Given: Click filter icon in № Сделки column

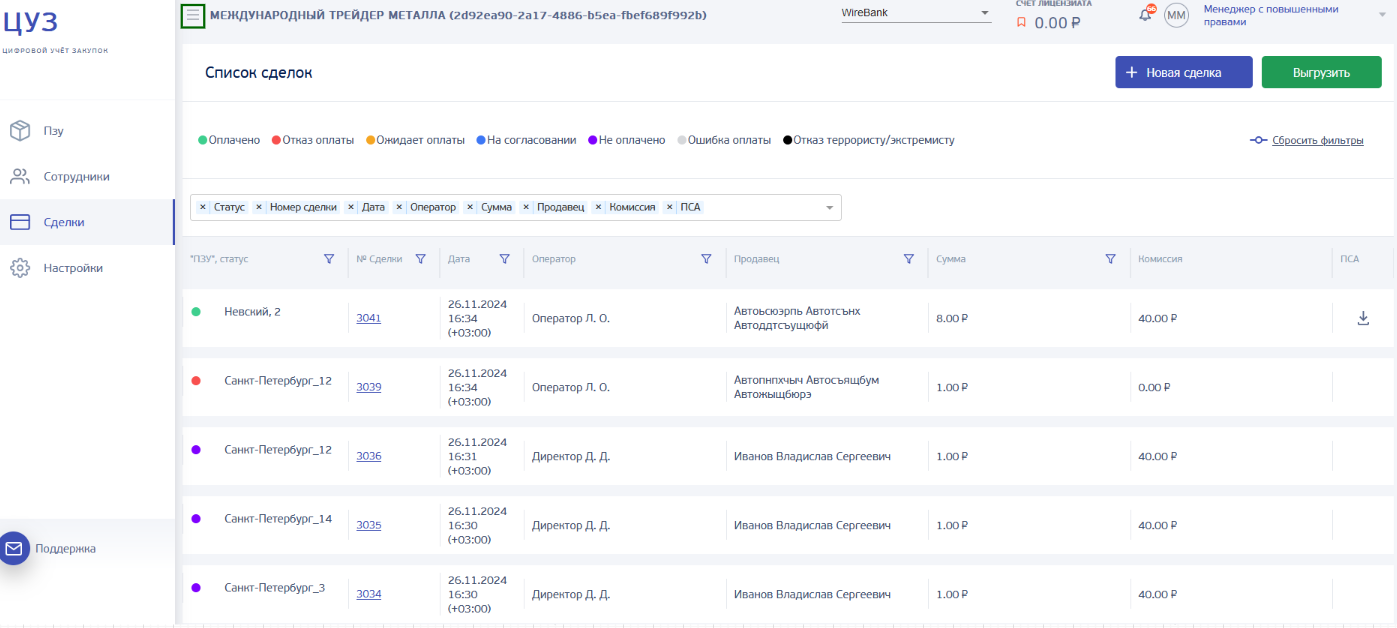Looking at the screenshot, I should [x=420, y=259].
